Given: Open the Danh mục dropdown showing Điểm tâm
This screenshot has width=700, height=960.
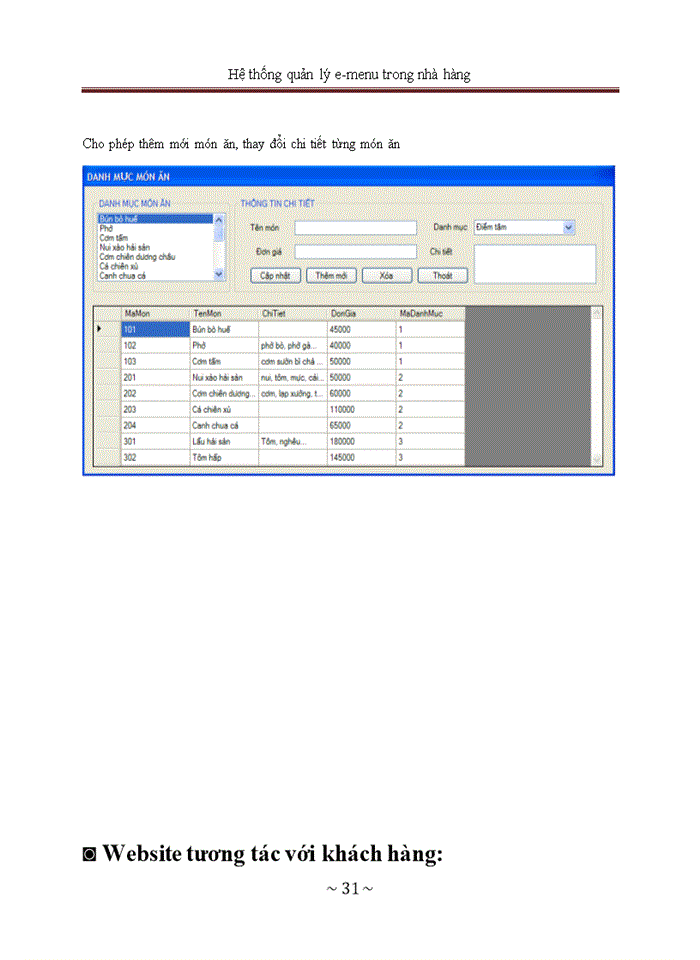Looking at the screenshot, I should (524, 227).
